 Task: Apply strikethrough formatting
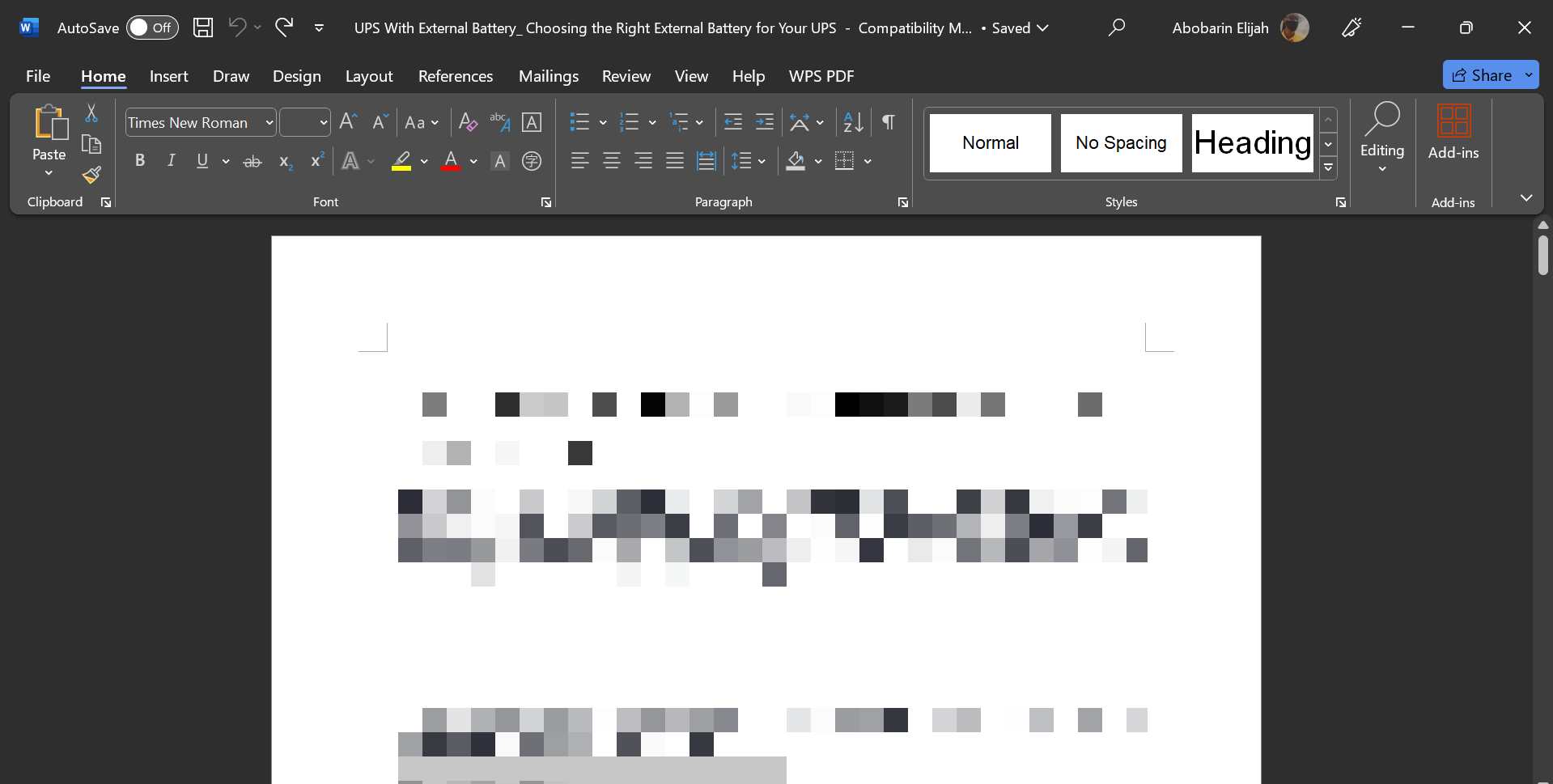click(x=252, y=162)
